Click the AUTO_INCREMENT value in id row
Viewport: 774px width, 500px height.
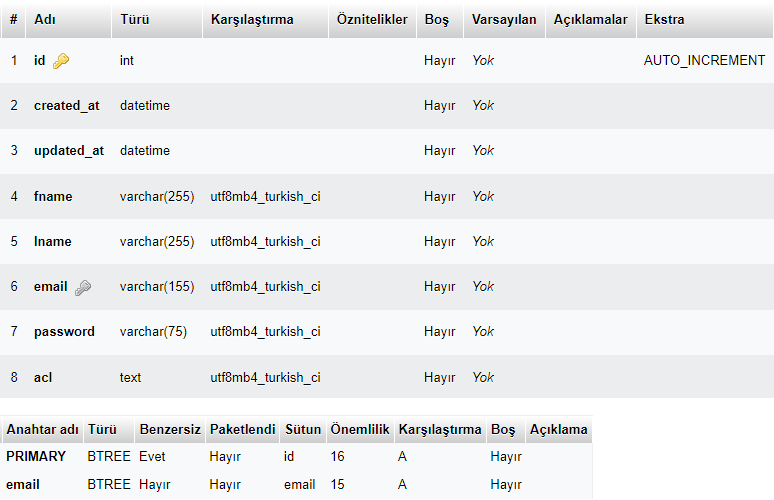coord(704,61)
